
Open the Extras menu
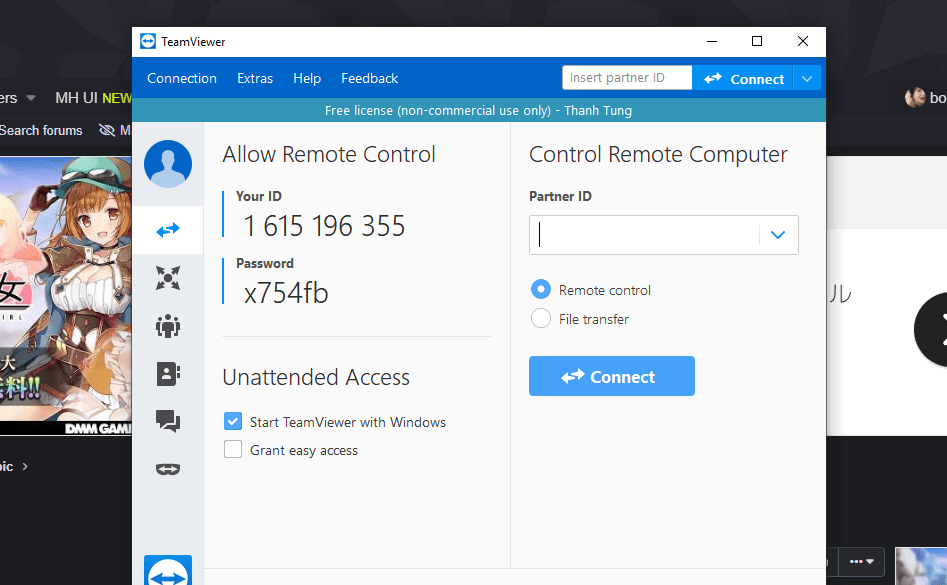(255, 78)
